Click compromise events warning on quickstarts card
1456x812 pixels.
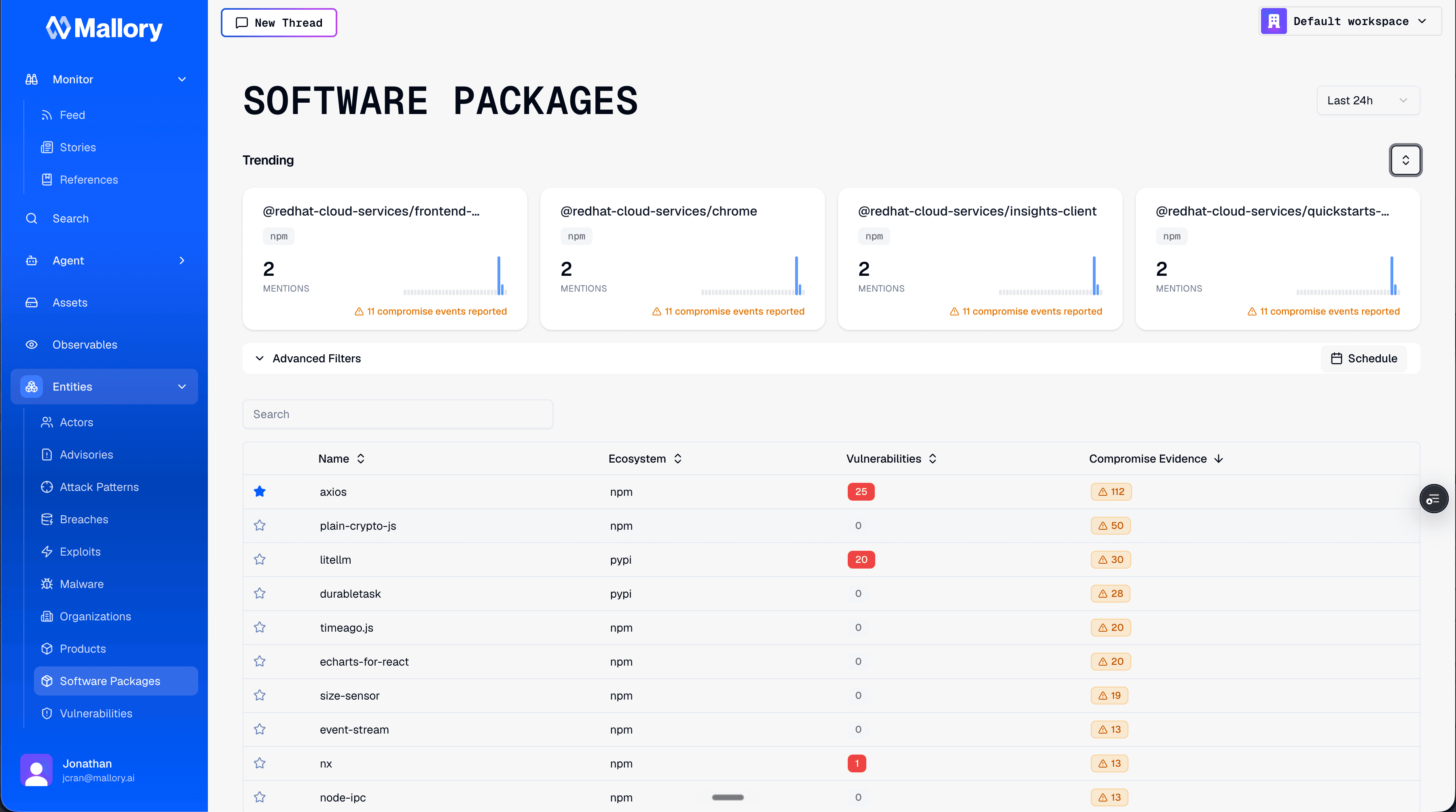tap(1323, 311)
